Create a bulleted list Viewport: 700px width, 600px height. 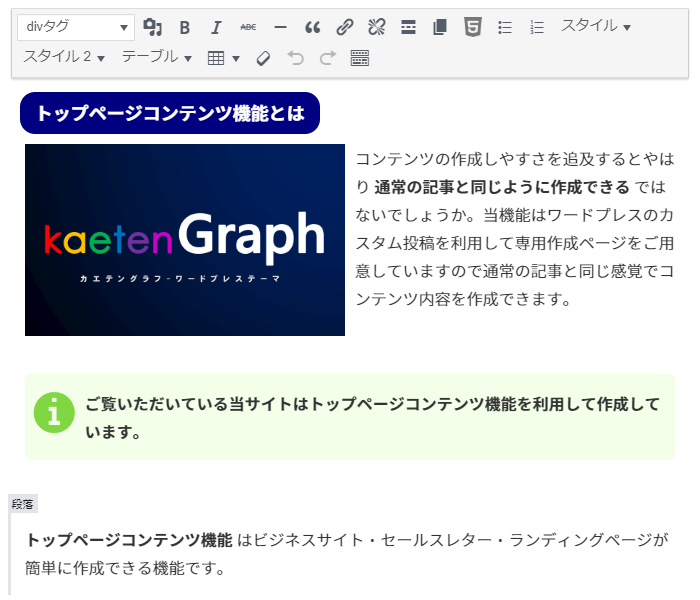coord(505,28)
